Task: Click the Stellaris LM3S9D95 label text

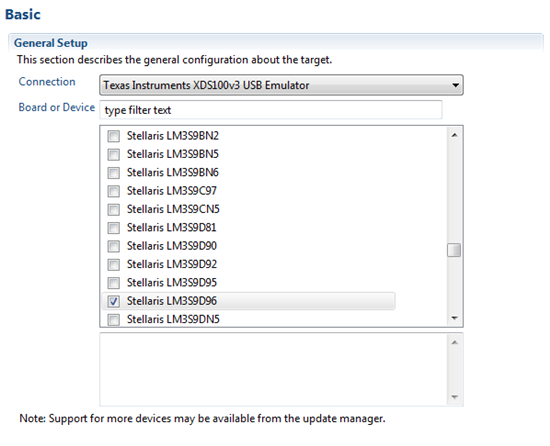Action: 172,283
